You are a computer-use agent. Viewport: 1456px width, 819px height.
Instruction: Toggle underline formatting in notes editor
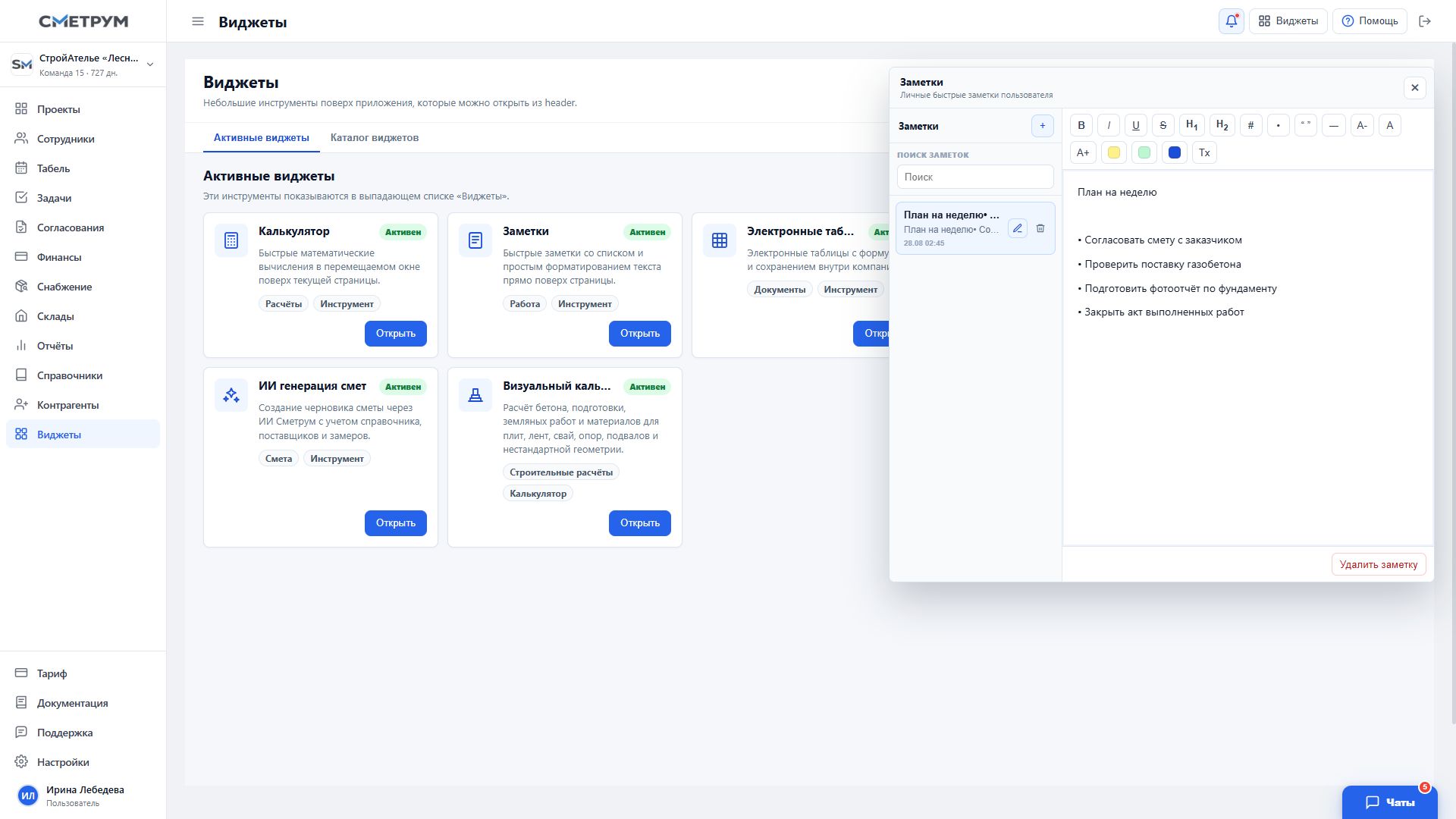click(1136, 126)
